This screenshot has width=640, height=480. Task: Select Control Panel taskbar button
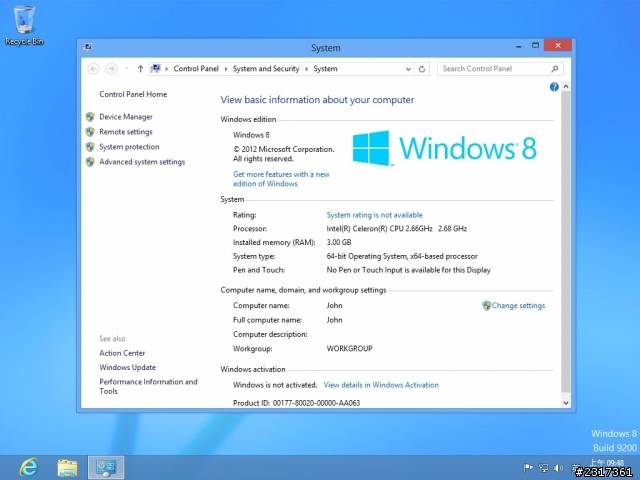click(x=106, y=468)
